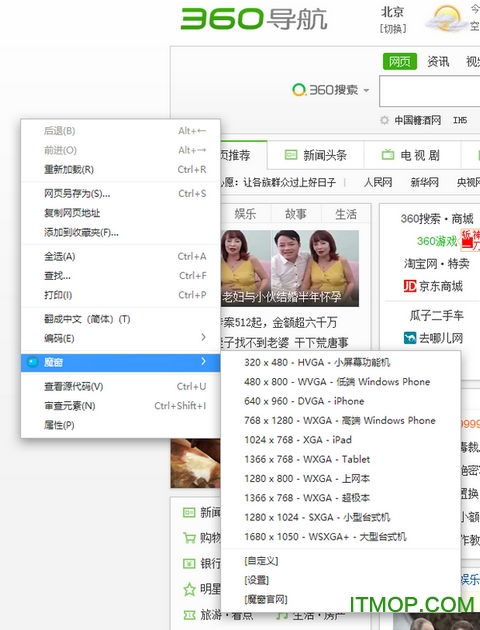Click the 360搜索 engine logo icon
The width and height of the screenshot is (480, 630).
tap(299, 90)
